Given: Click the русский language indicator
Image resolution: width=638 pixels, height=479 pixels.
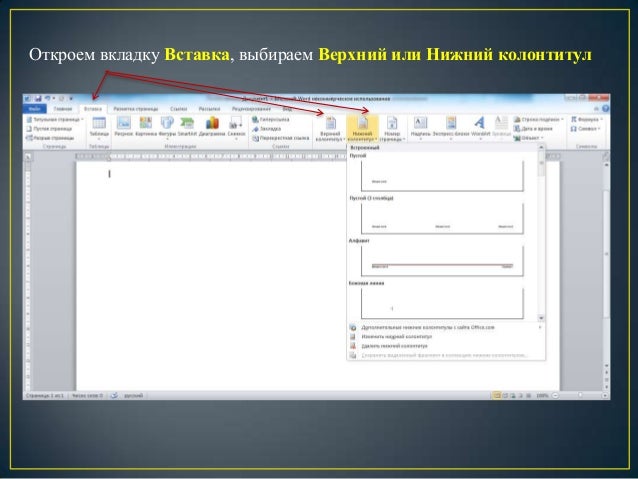Looking at the screenshot, I should 133,396.
